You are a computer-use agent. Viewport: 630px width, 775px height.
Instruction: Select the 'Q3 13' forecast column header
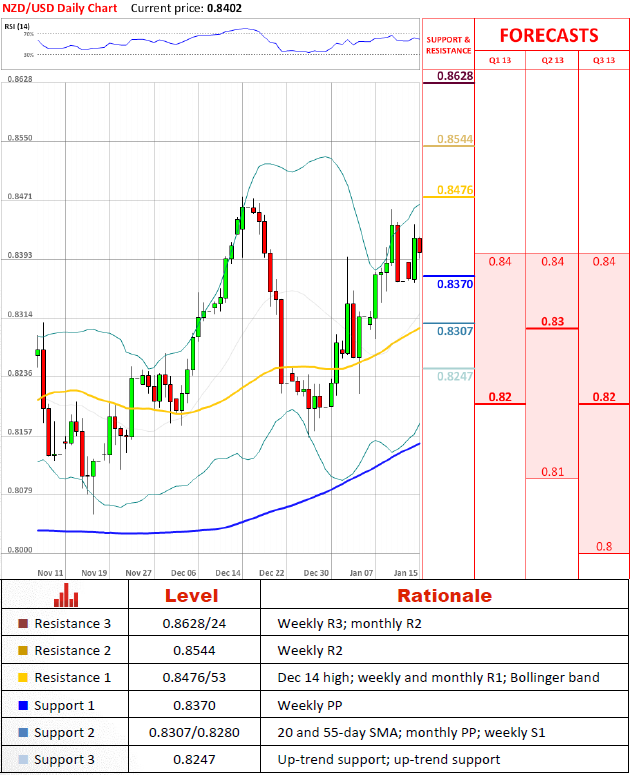click(604, 60)
